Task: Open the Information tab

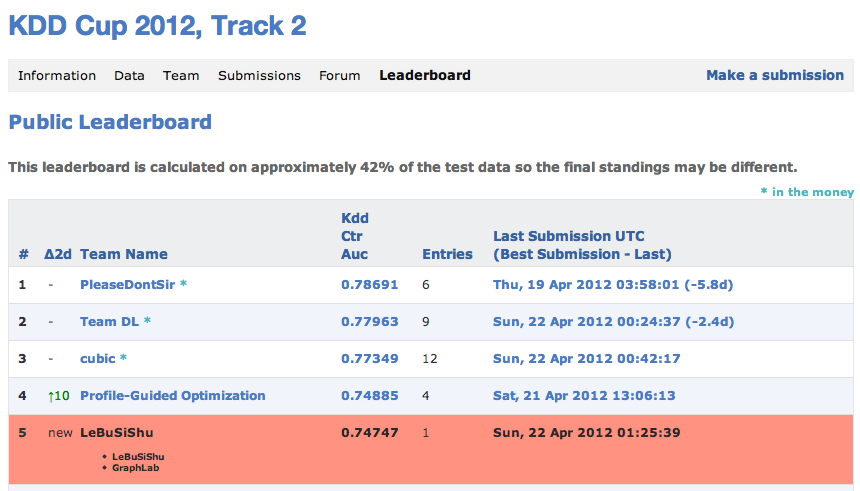Action: pyautogui.click(x=57, y=75)
